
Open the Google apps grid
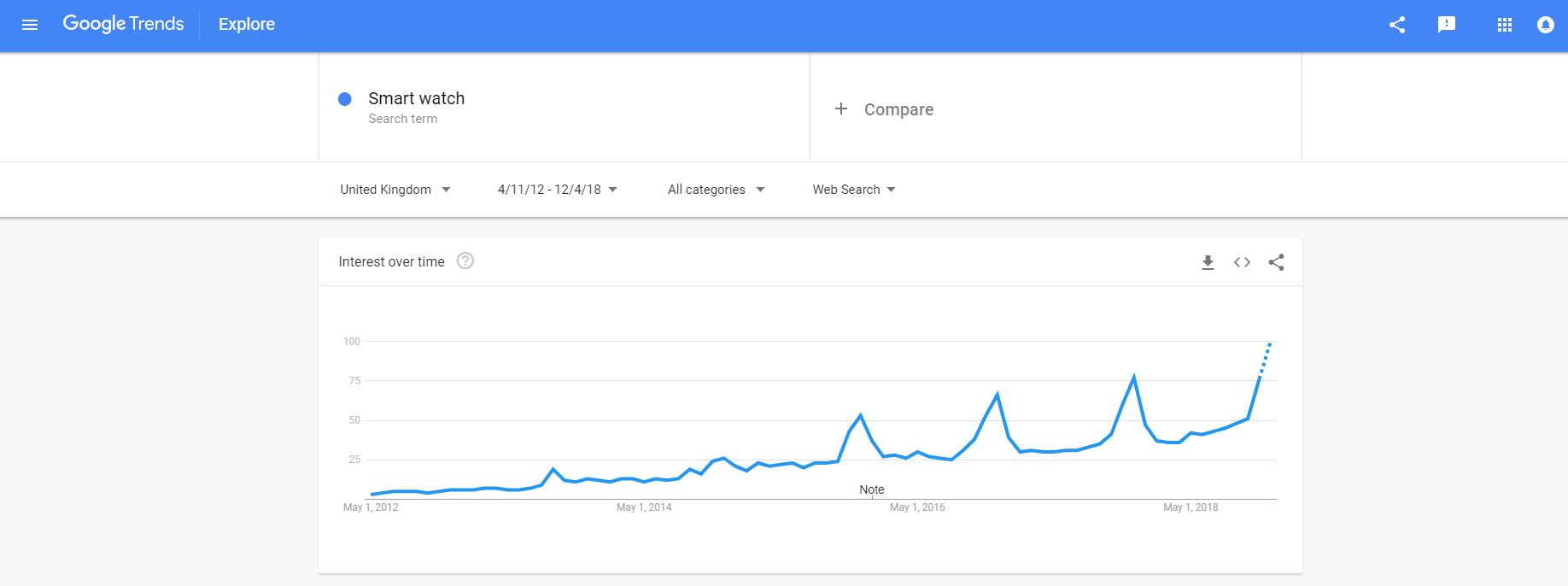click(x=1505, y=25)
